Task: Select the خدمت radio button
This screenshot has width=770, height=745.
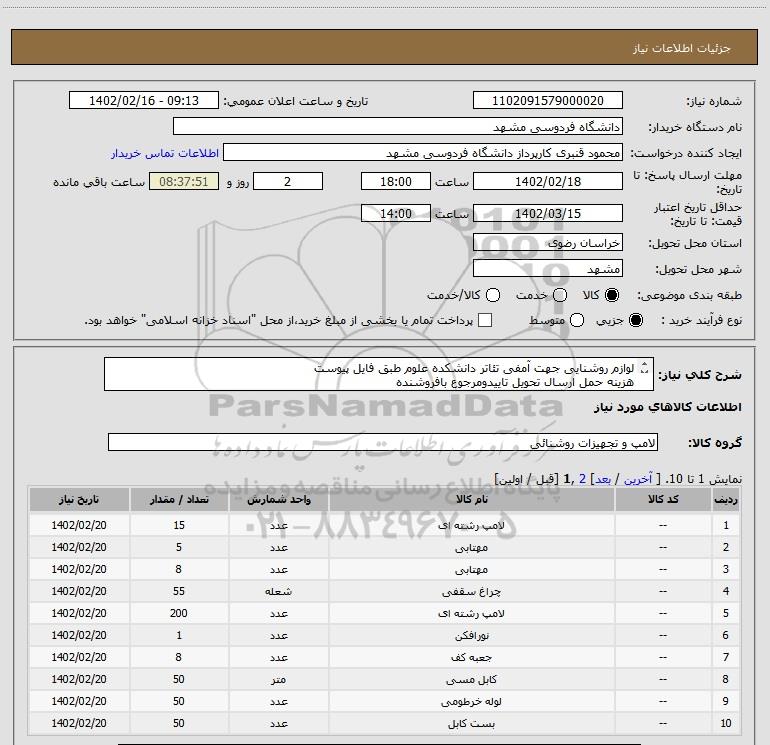Action: point(560,295)
